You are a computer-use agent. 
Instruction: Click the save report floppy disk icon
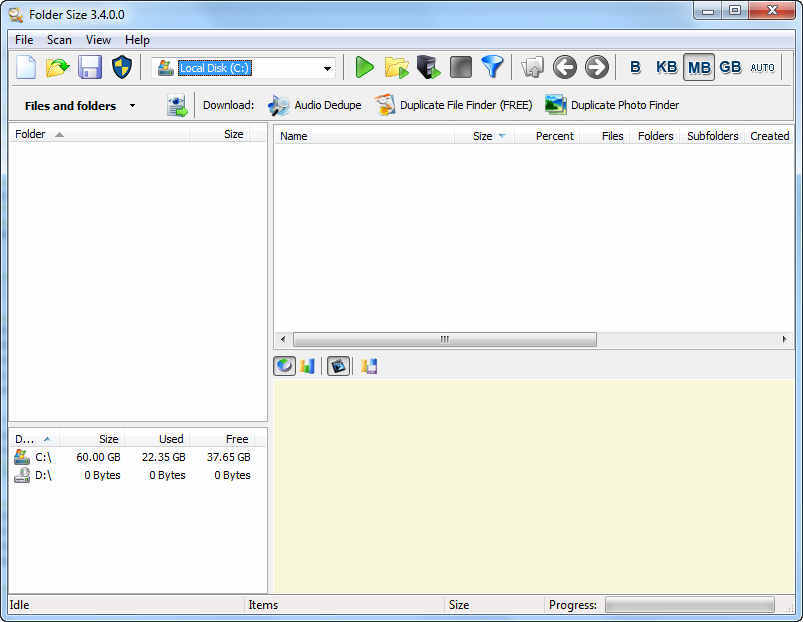(90, 67)
